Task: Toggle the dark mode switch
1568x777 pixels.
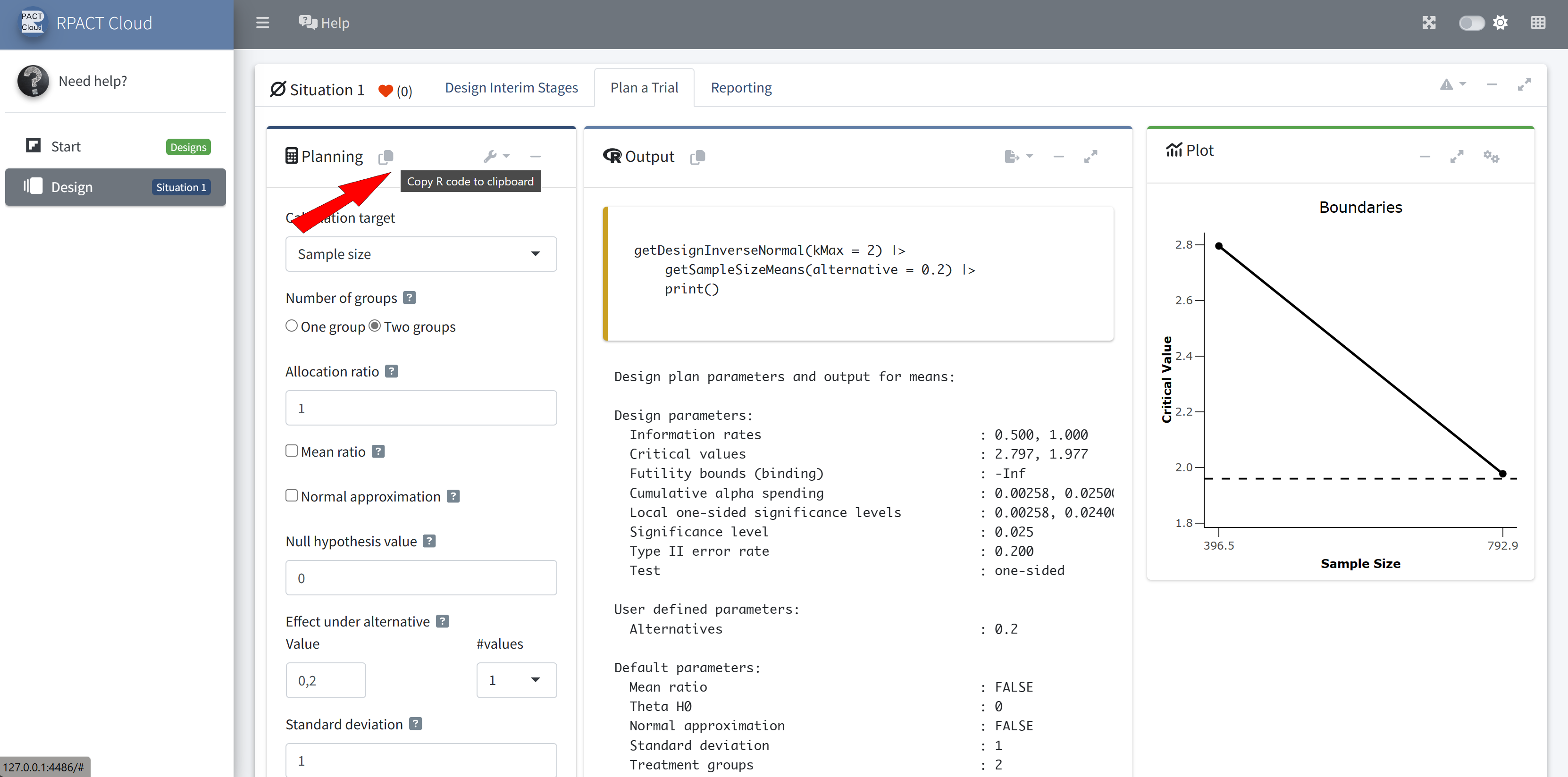Action: (x=1471, y=23)
